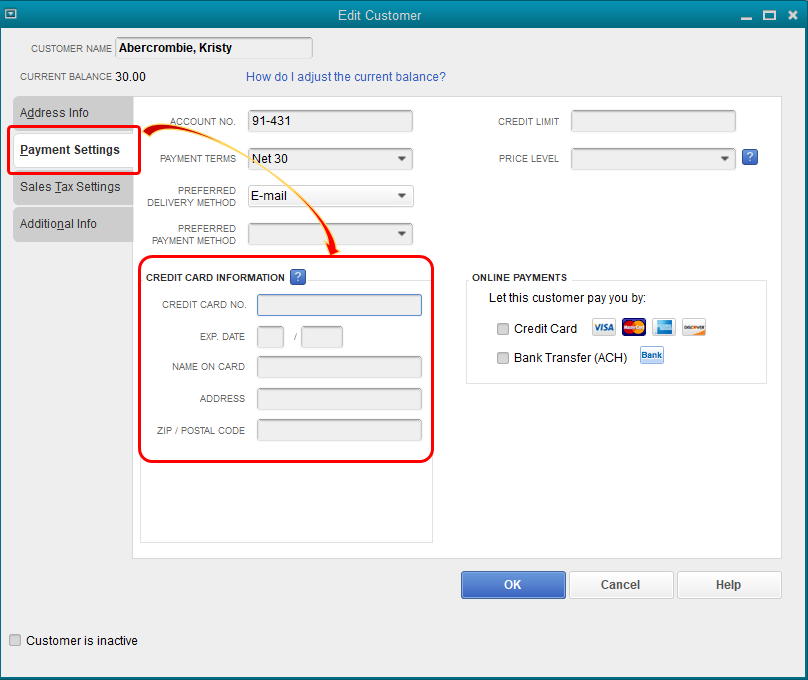Enable Credit Card online payment checkbox
Image resolution: width=808 pixels, height=680 pixels.
click(503, 329)
